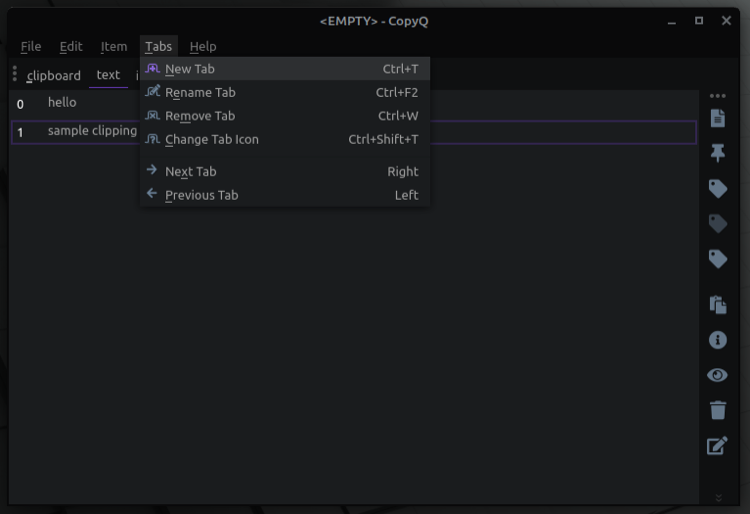Select Rename Tab in the menu
750x514 pixels.
pos(285,92)
